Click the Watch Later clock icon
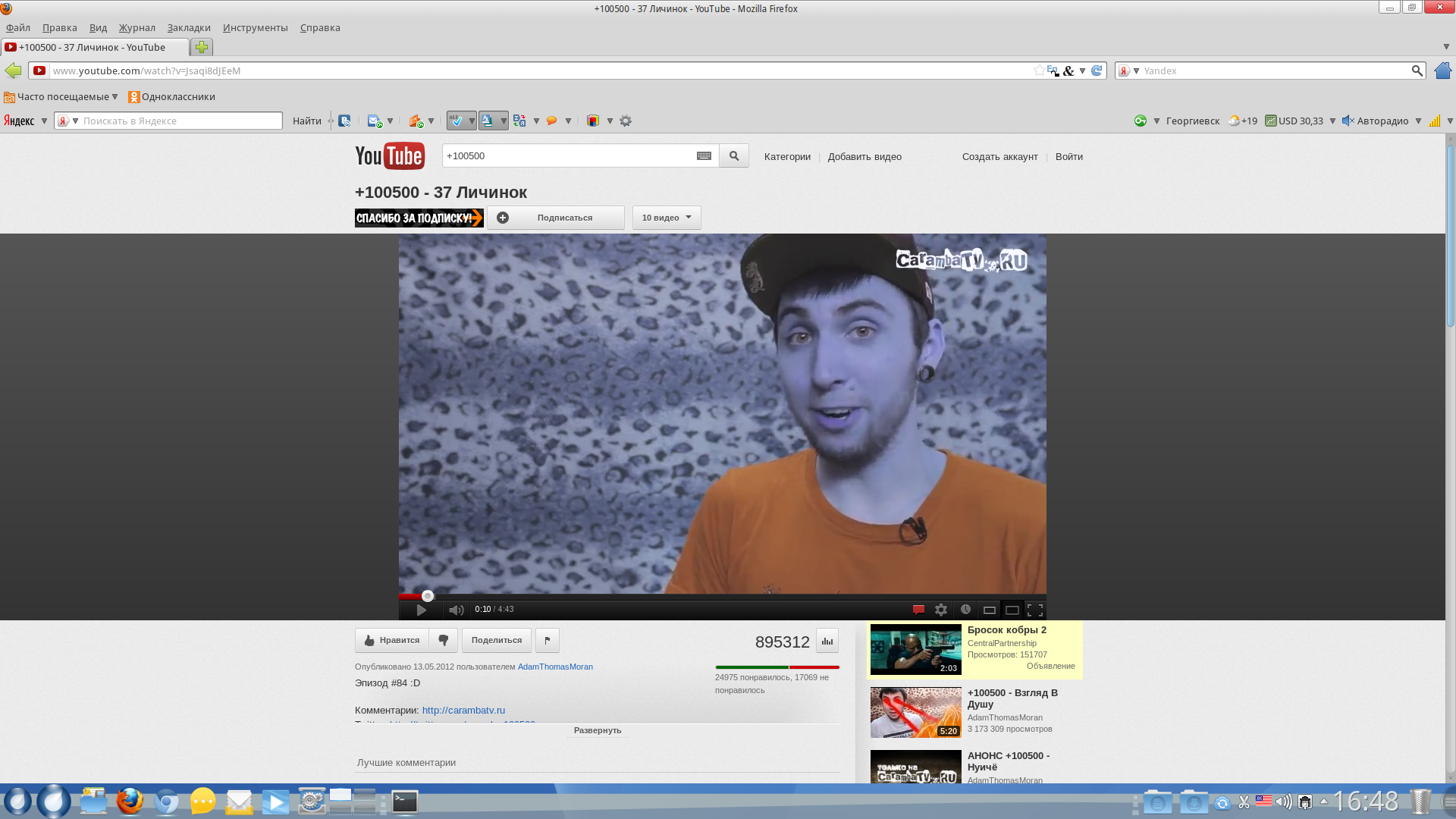 tap(965, 610)
